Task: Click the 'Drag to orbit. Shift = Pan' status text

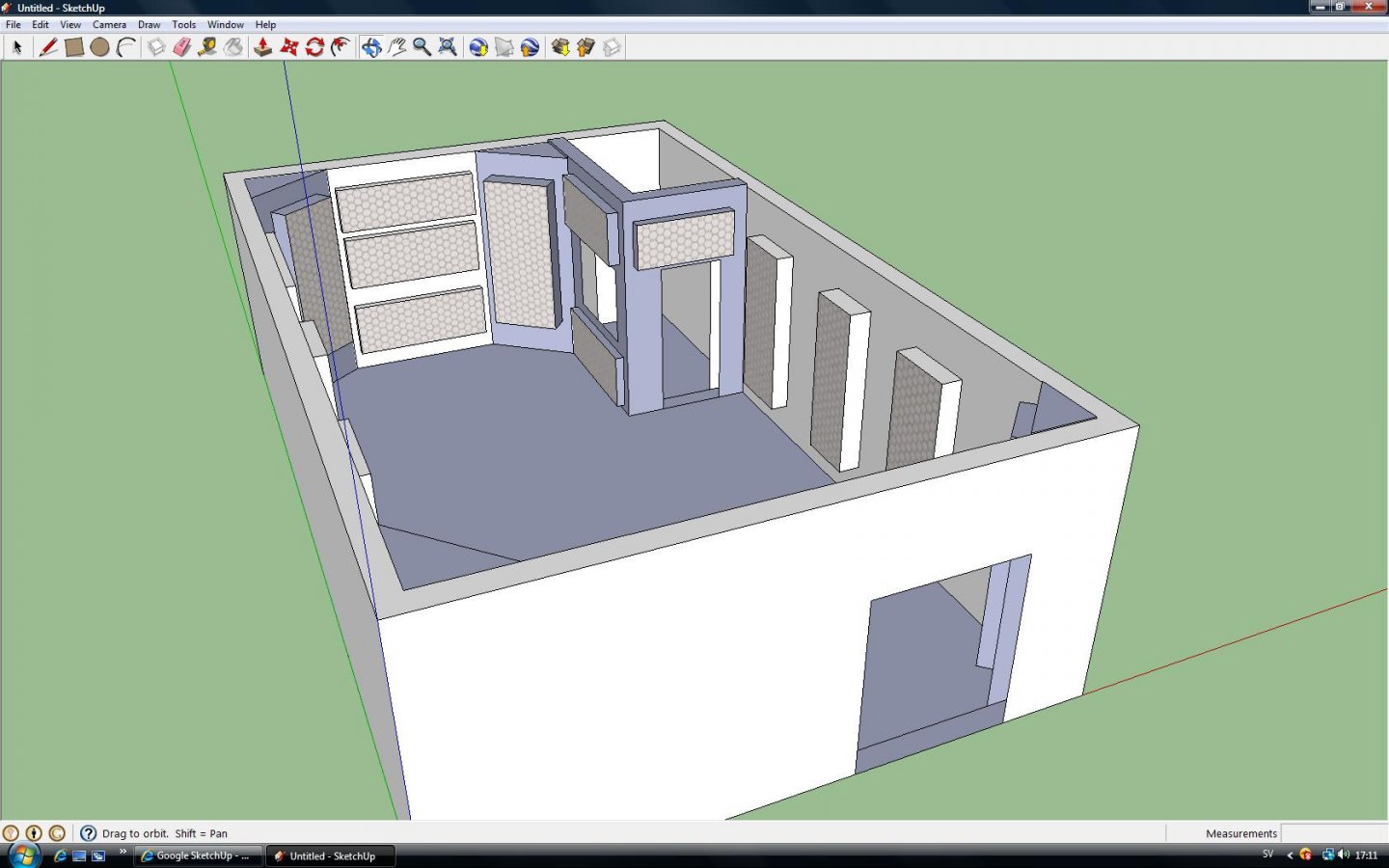Action: [165, 833]
